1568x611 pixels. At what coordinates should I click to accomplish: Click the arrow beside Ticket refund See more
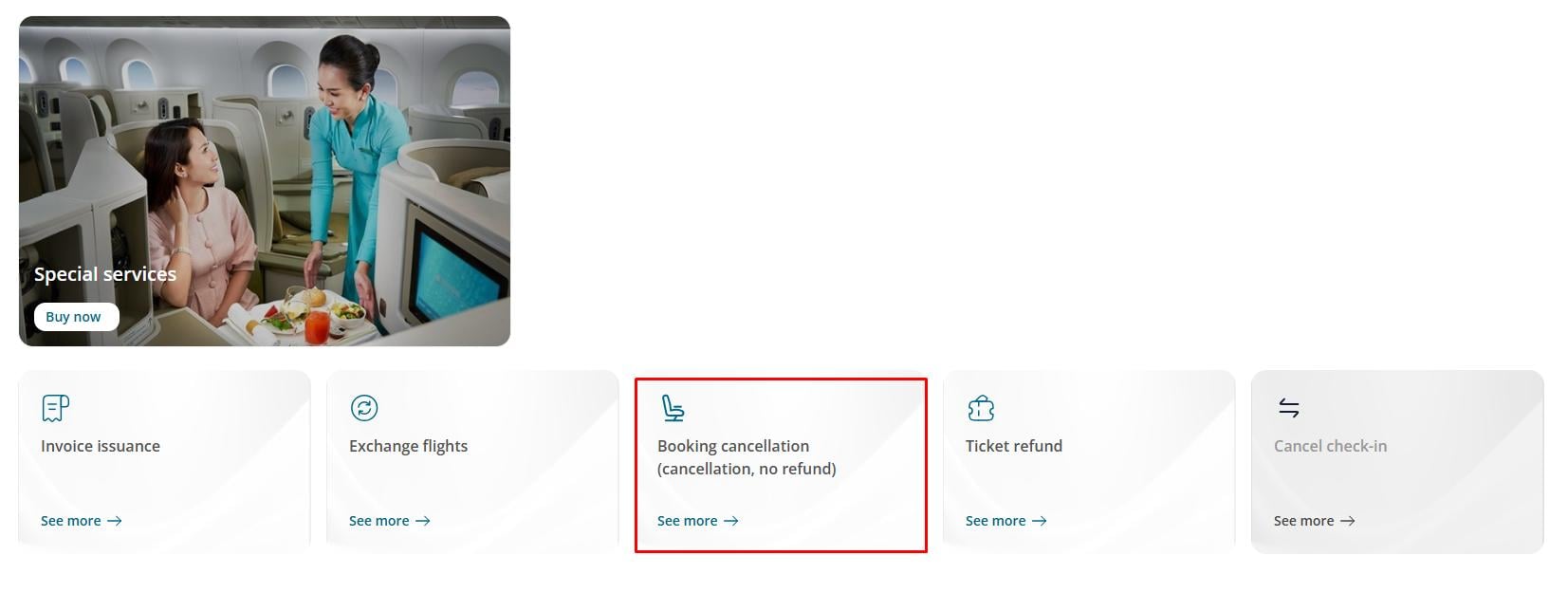point(1040,521)
